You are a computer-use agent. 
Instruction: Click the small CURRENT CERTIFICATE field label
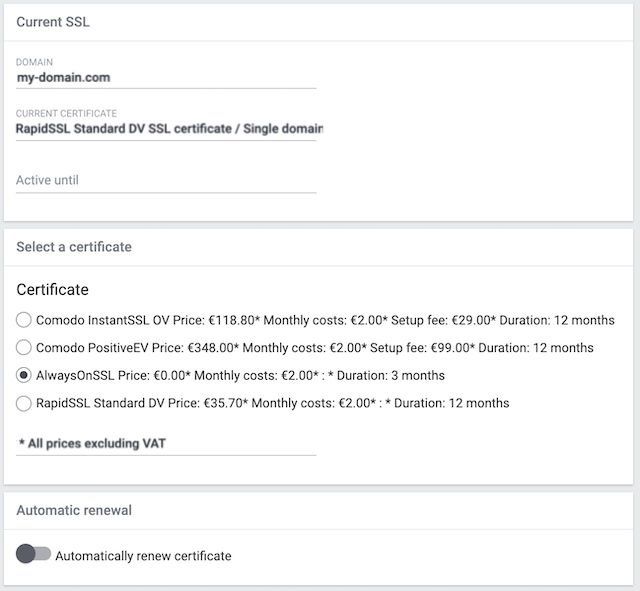[66, 114]
